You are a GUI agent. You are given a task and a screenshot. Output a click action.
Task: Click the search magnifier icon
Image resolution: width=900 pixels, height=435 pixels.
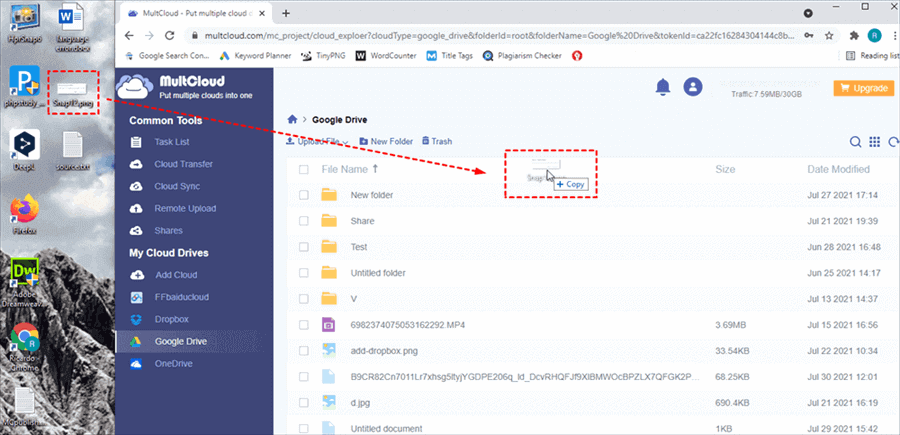pyautogui.click(x=855, y=142)
